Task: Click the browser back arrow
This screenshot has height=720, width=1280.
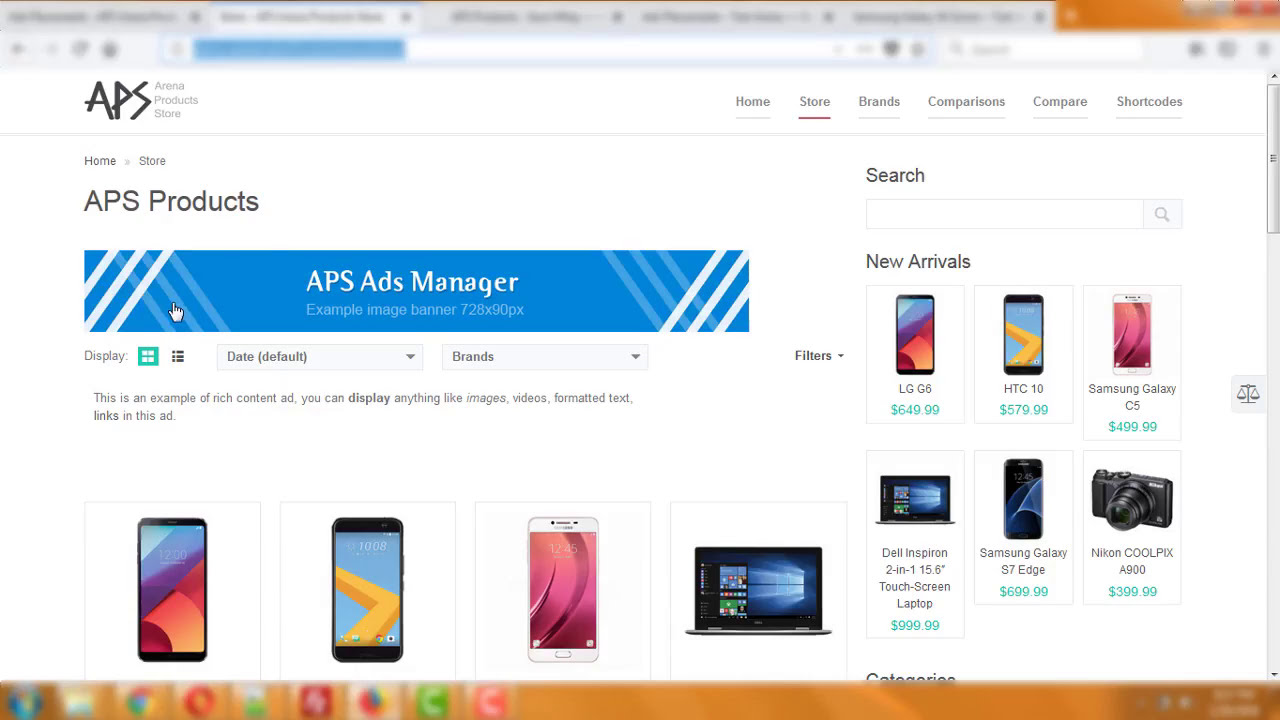Action: pos(17,48)
